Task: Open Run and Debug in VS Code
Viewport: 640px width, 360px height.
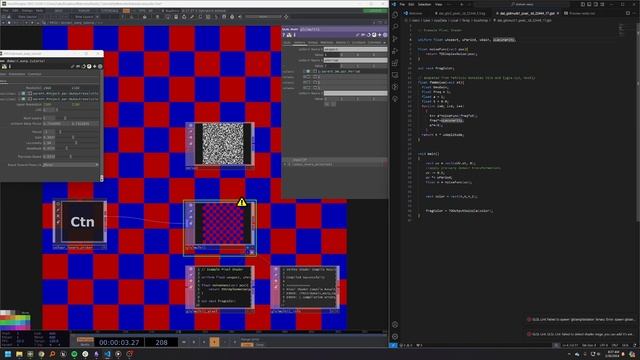Action: click(395, 51)
